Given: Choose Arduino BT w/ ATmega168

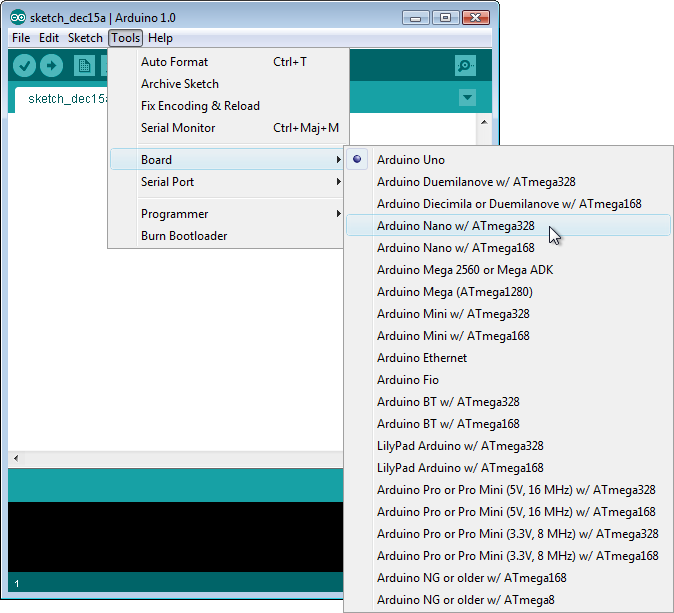Looking at the screenshot, I should (509, 424).
